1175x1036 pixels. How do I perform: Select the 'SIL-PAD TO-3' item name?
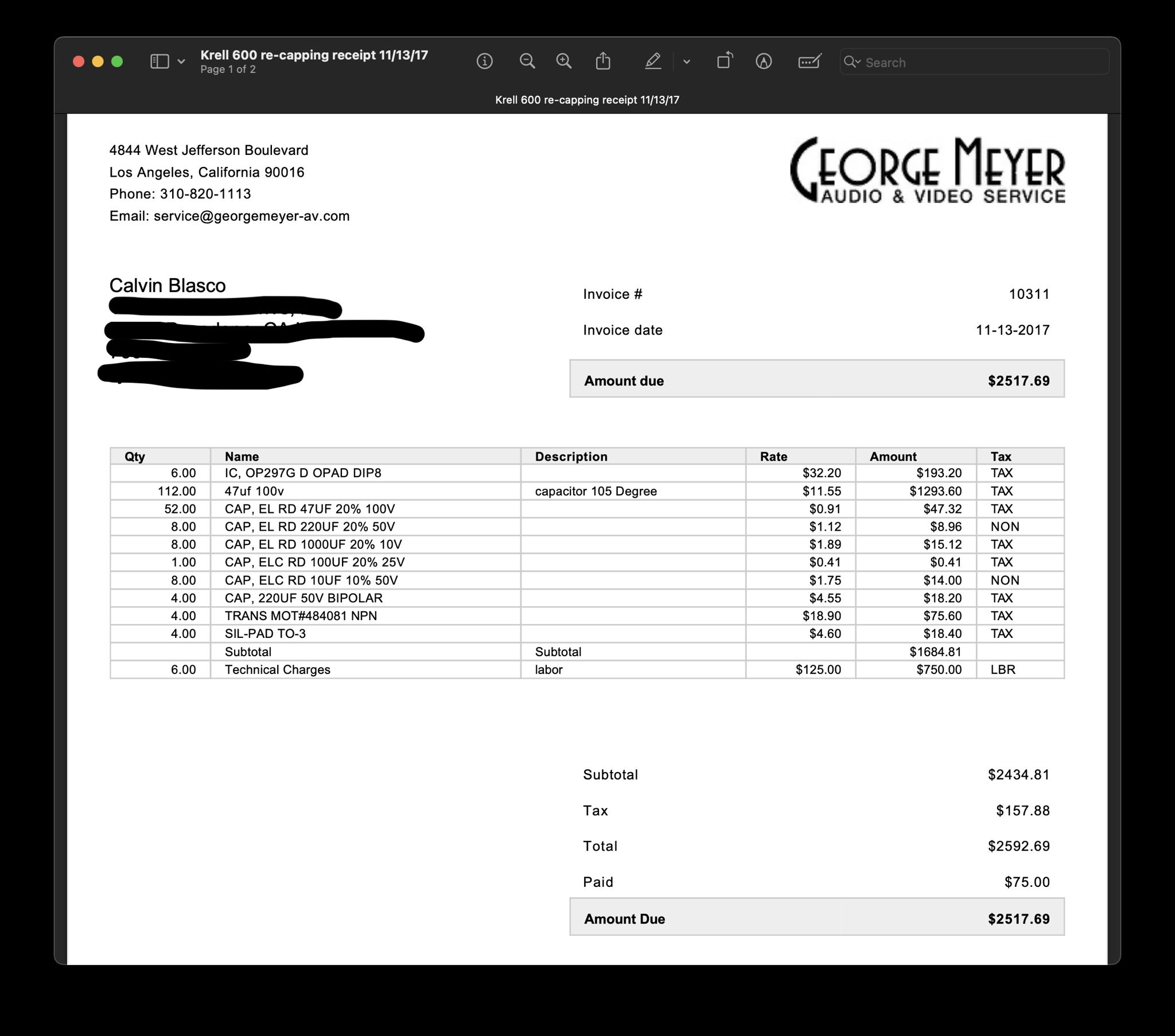[x=265, y=633]
